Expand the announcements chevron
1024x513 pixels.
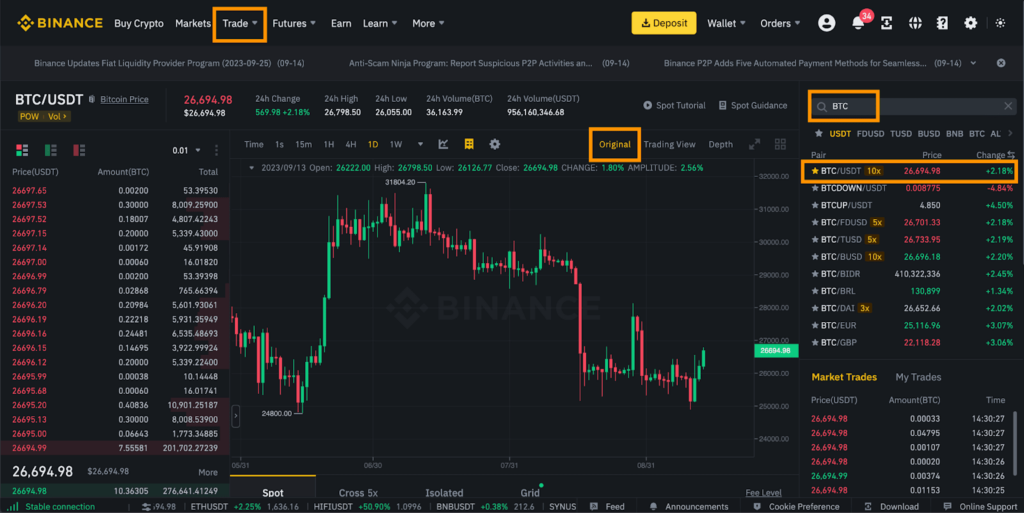[973, 63]
